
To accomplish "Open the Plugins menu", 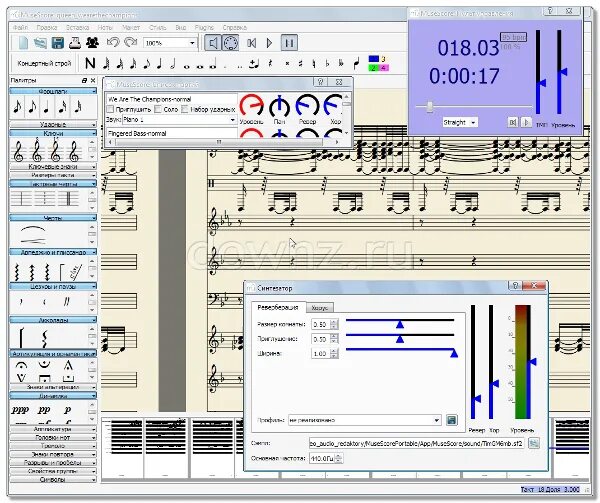I will (x=204, y=28).
